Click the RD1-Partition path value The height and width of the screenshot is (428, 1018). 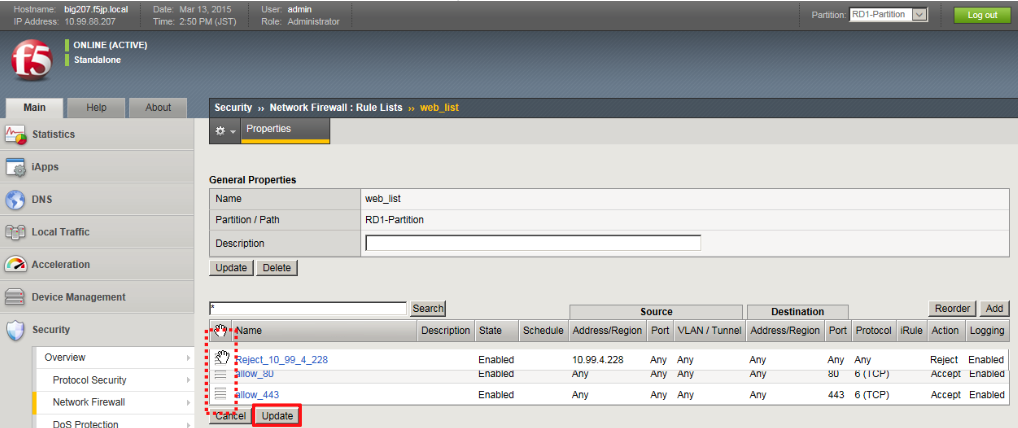pyautogui.click(x=395, y=220)
